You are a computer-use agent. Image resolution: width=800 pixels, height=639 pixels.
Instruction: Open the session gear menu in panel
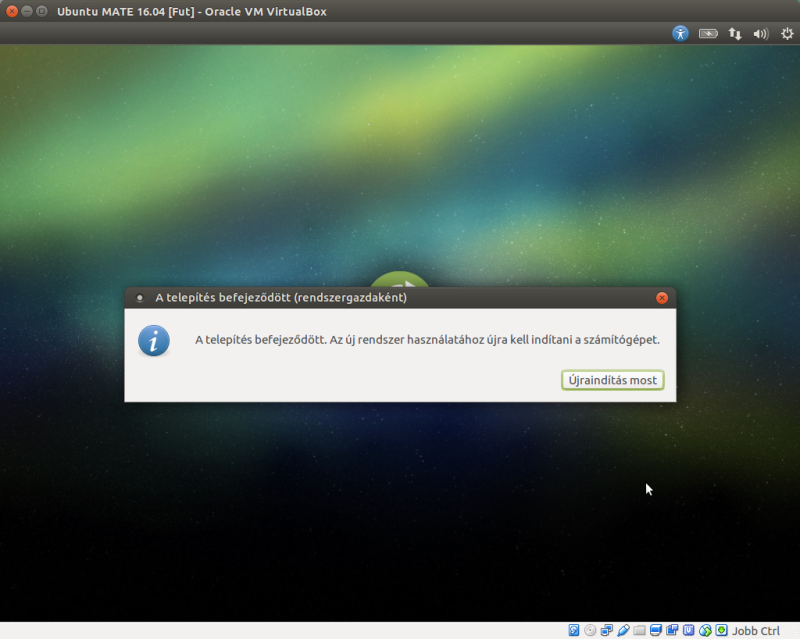pos(787,34)
